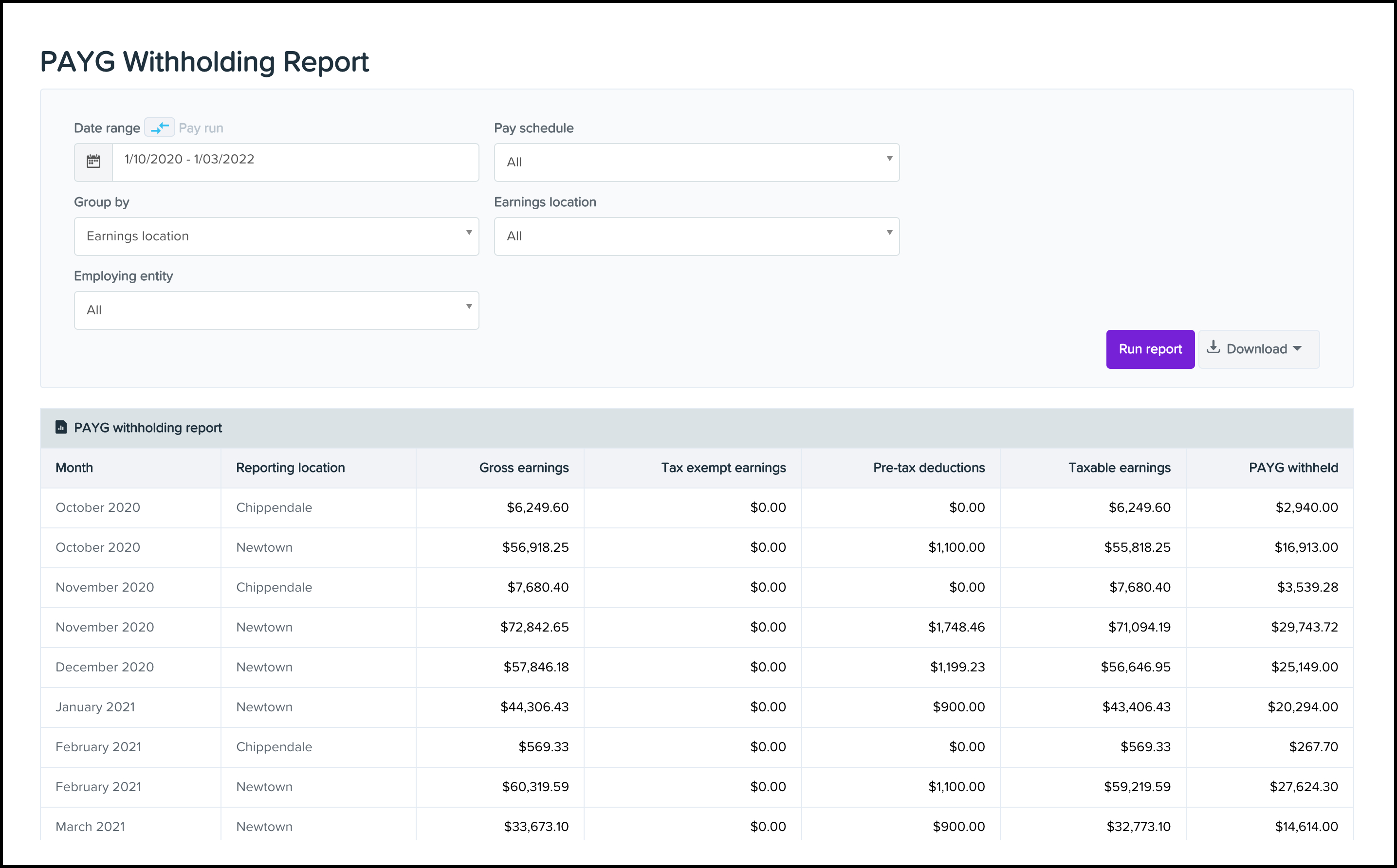
Task: Click the download arrow icon
Action: pyautogui.click(x=1213, y=348)
